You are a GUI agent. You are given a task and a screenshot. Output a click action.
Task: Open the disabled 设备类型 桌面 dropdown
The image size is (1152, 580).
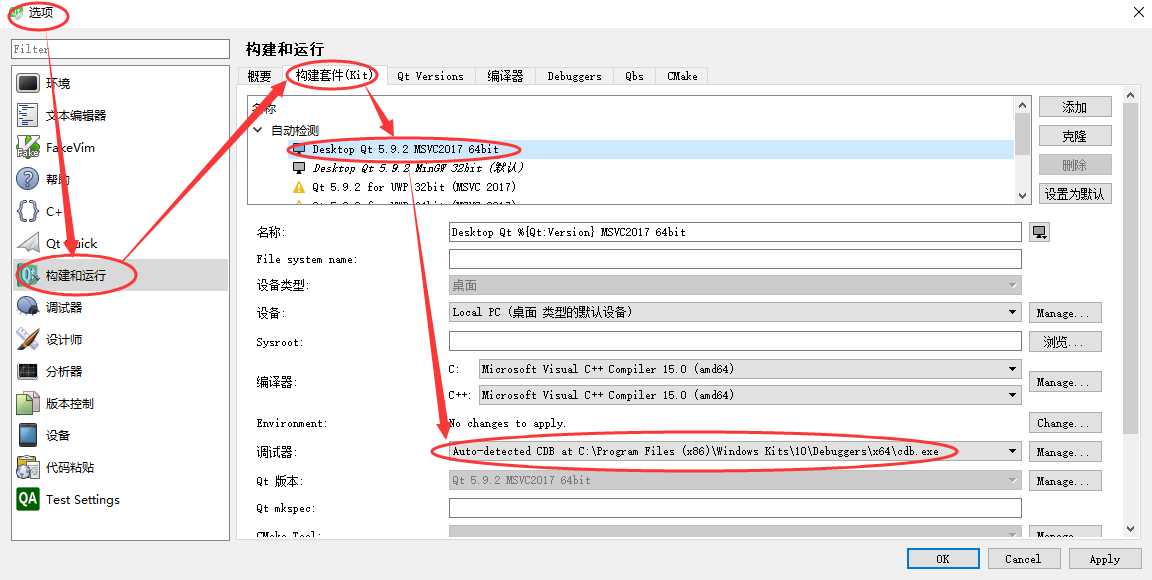click(735, 285)
